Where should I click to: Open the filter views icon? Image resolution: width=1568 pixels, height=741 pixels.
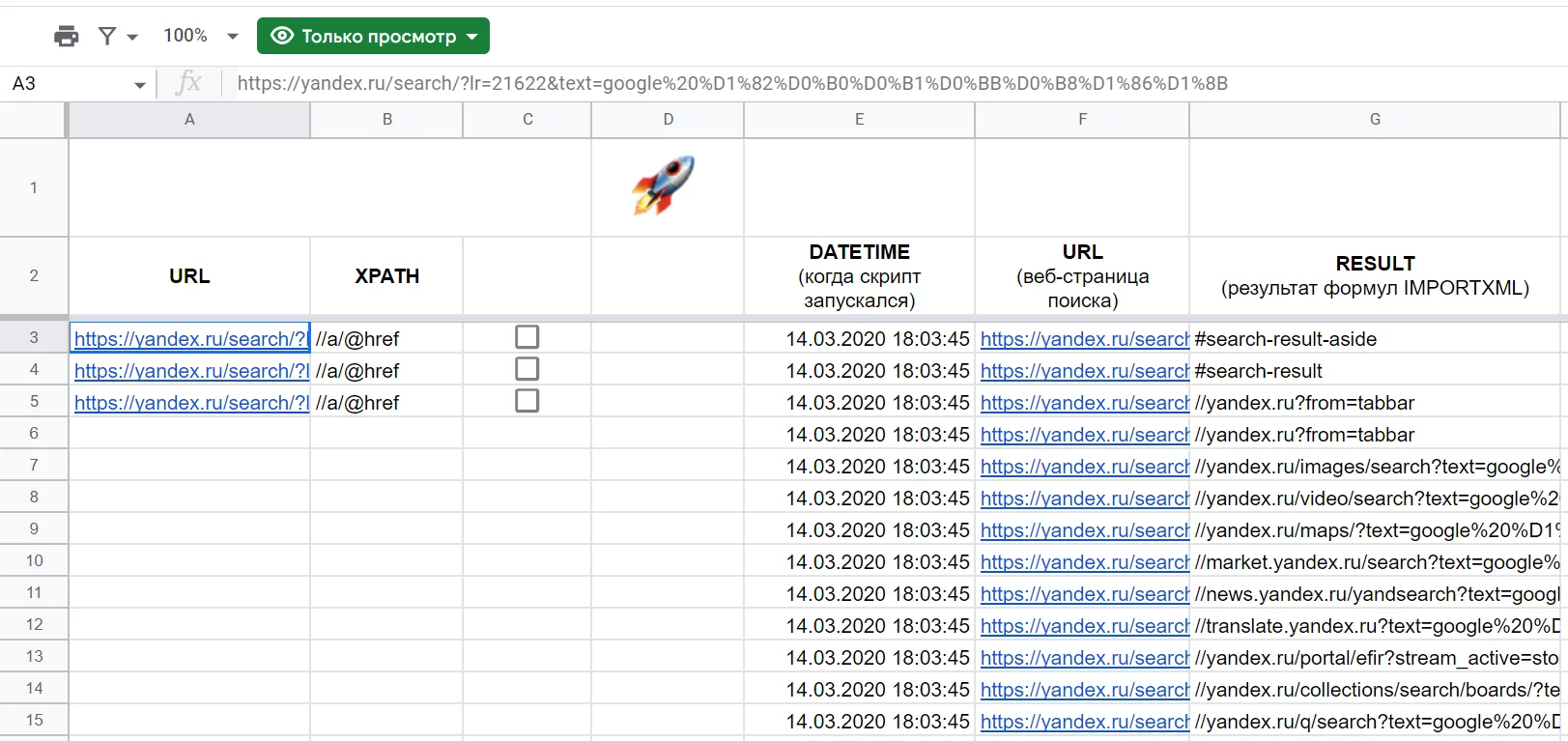(x=107, y=37)
